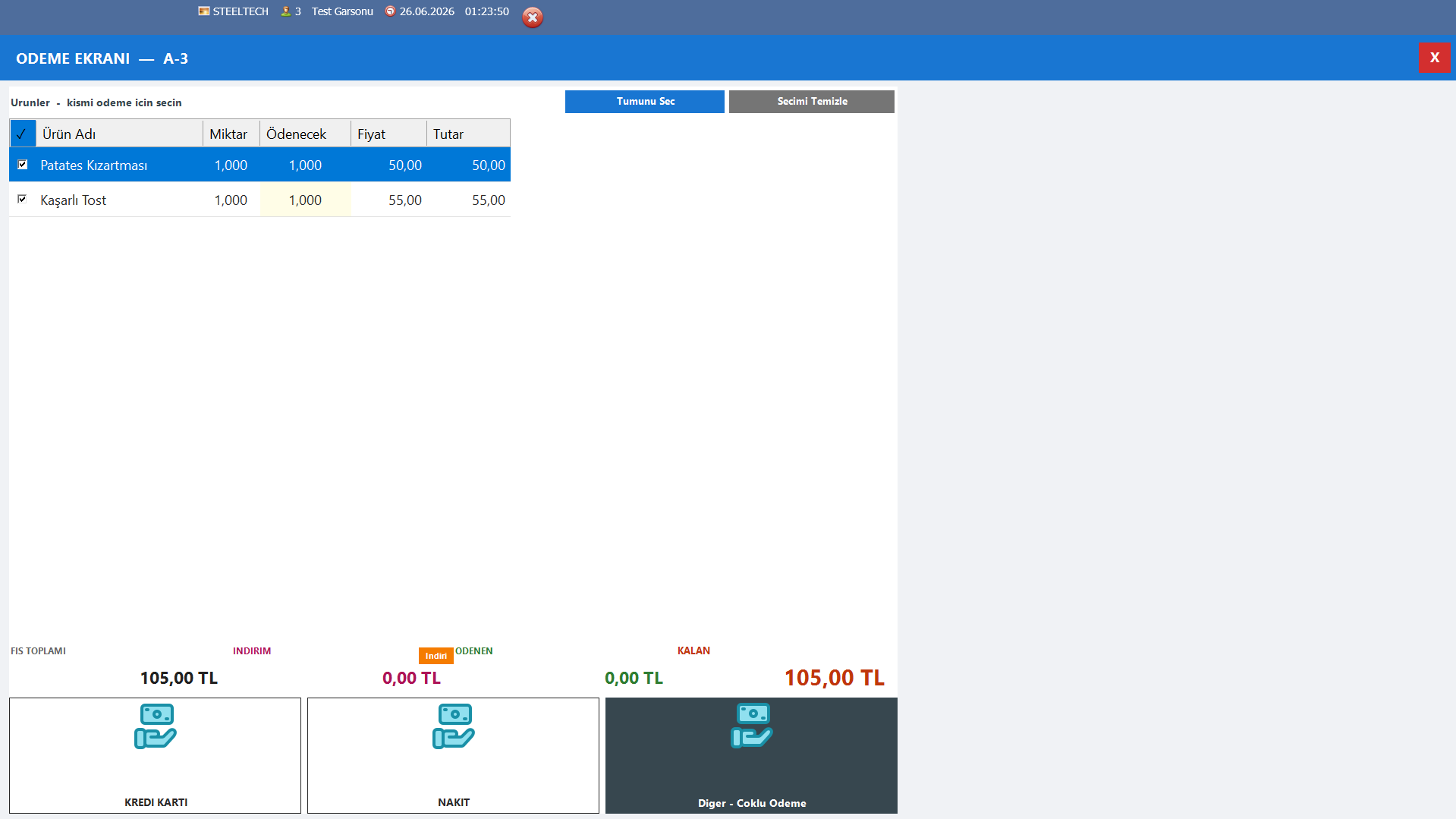
Task: Click the clock icon before date 26.06.2026
Action: pos(390,11)
